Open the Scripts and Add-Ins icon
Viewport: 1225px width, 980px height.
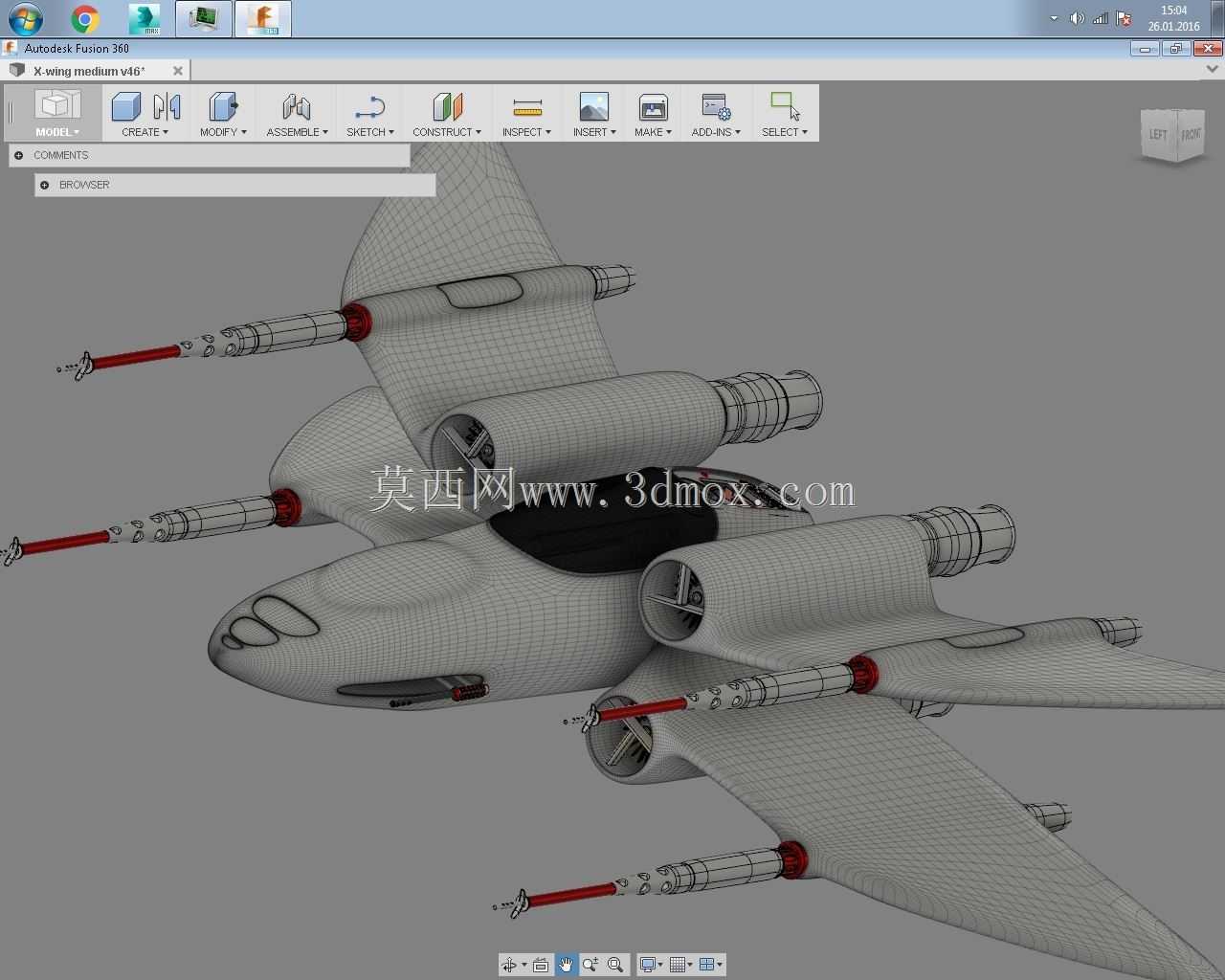click(x=716, y=106)
